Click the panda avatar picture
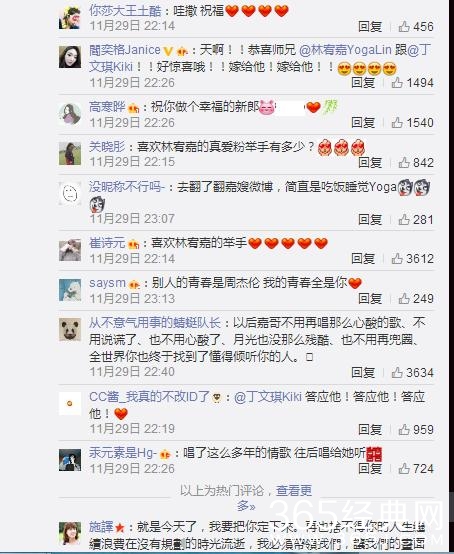 click(x=70, y=329)
